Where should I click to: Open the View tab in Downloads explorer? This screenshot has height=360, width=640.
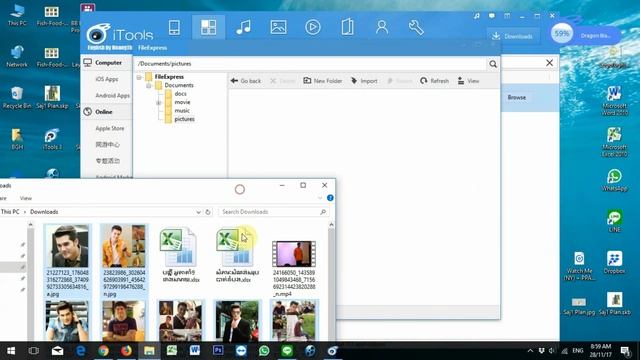(x=26, y=198)
